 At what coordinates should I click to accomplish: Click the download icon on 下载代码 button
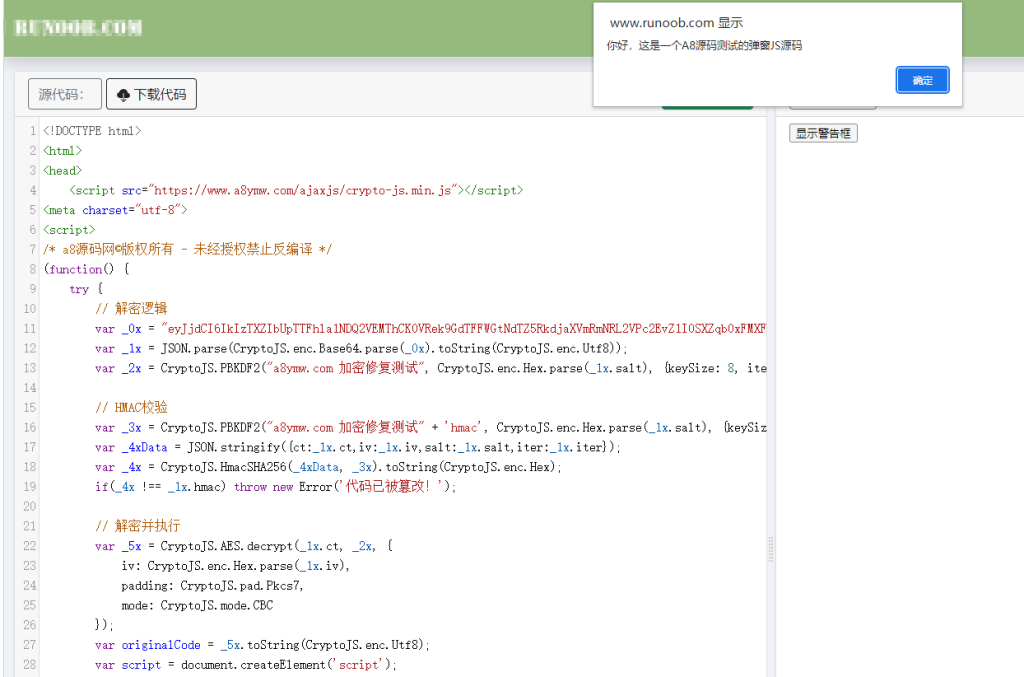(x=122, y=93)
